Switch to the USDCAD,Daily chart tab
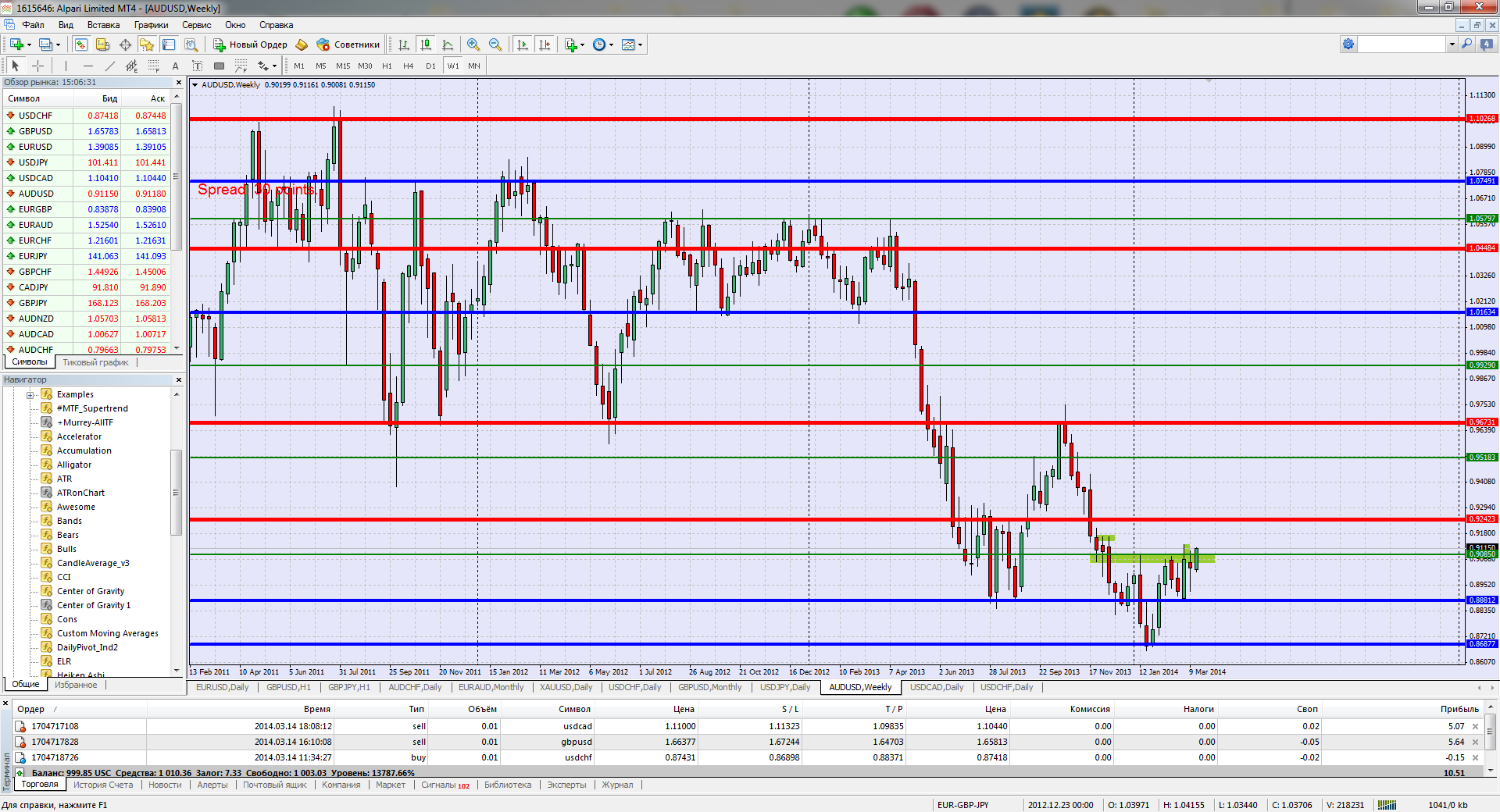1500x812 pixels. click(x=936, y=687)
